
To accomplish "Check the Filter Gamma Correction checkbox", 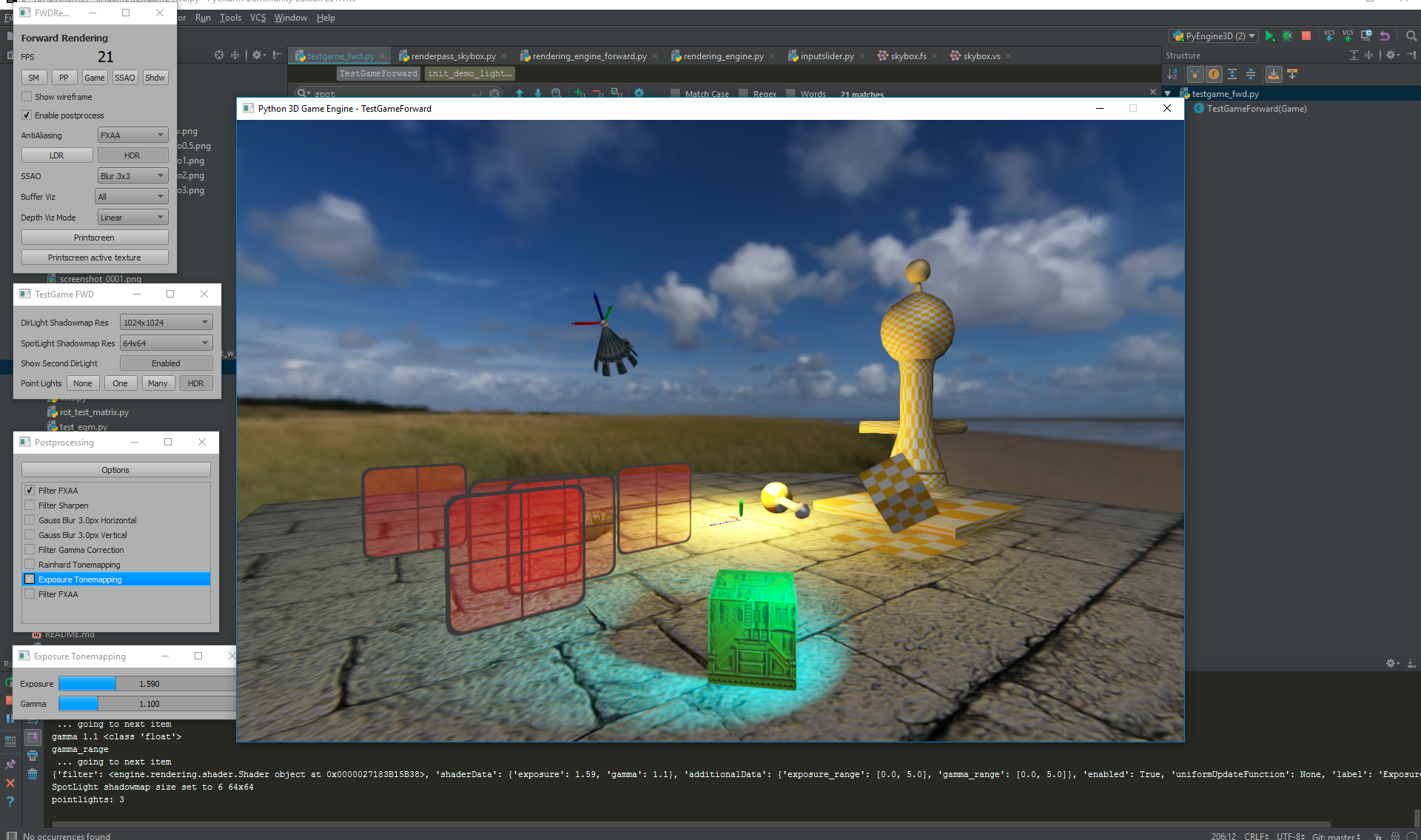I will click(x=30, y=549).
